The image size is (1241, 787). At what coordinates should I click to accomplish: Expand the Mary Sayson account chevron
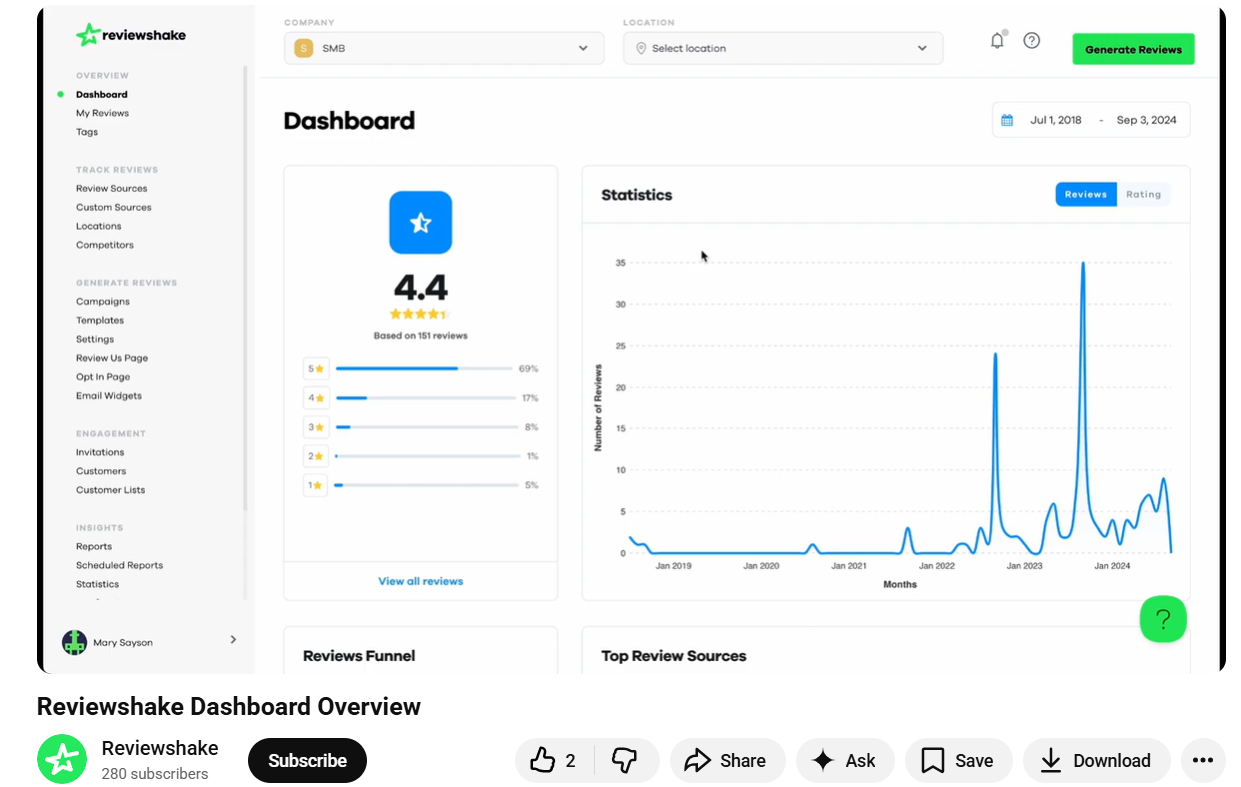click(233, 639)
